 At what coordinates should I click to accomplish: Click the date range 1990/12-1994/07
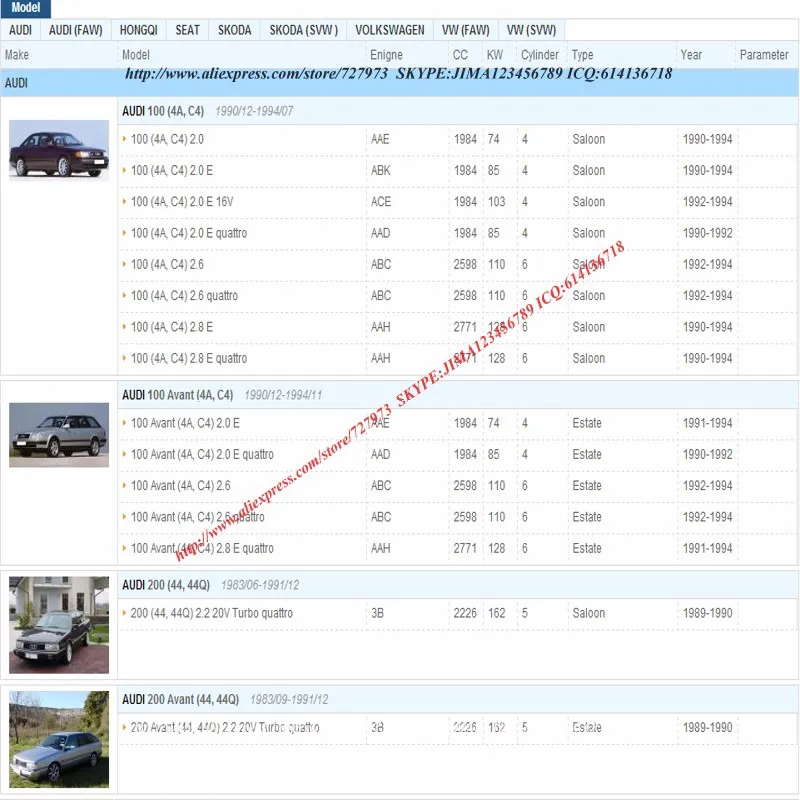254,111
